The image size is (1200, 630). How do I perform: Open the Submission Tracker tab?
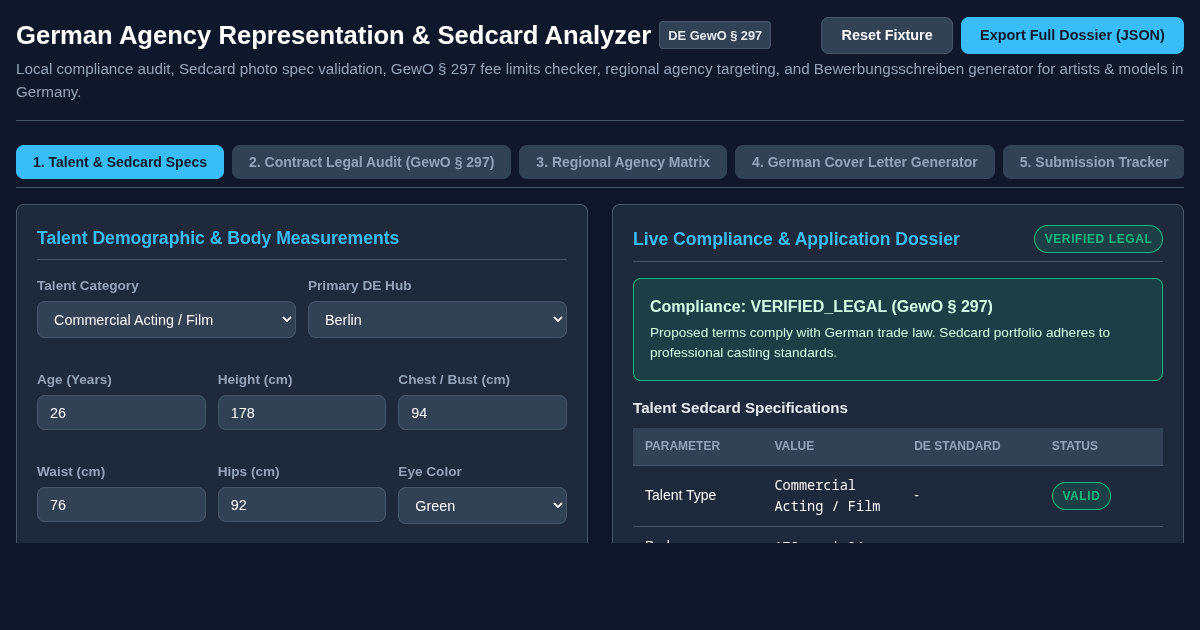[1093, 162]
